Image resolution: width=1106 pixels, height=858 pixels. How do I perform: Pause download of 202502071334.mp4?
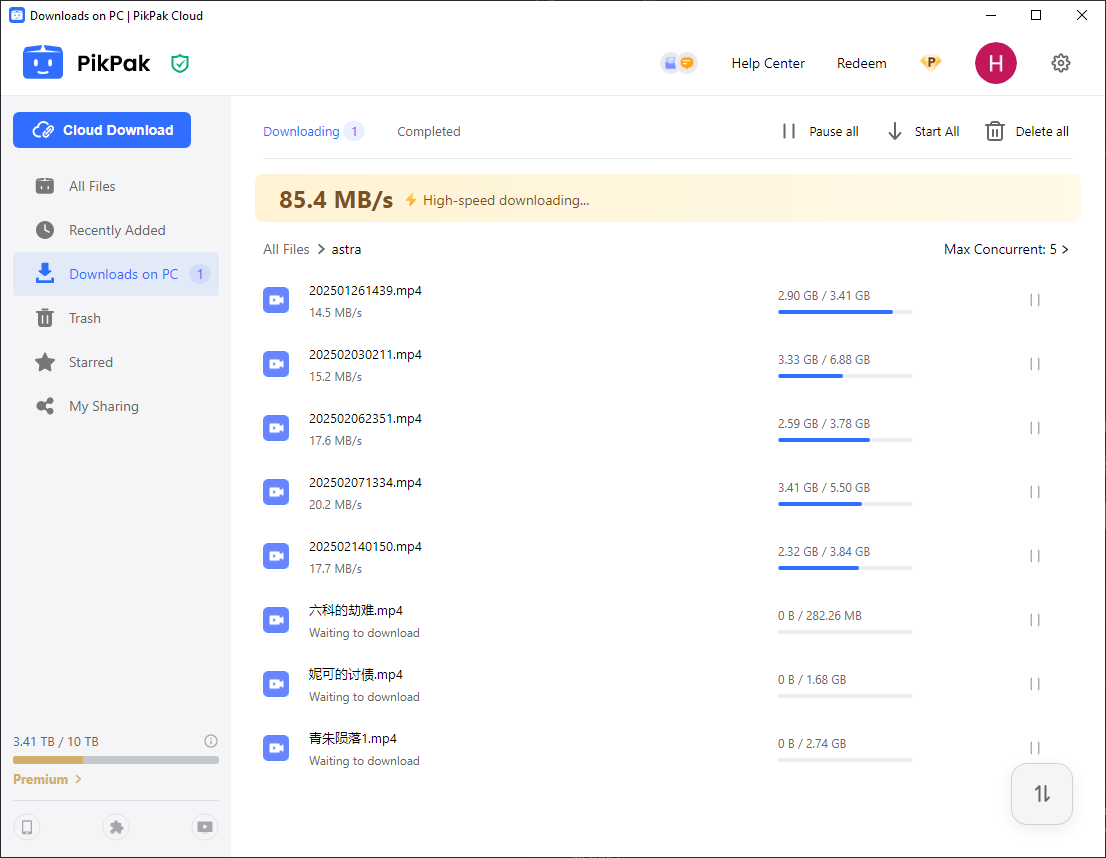click(x=1034, y=492)
